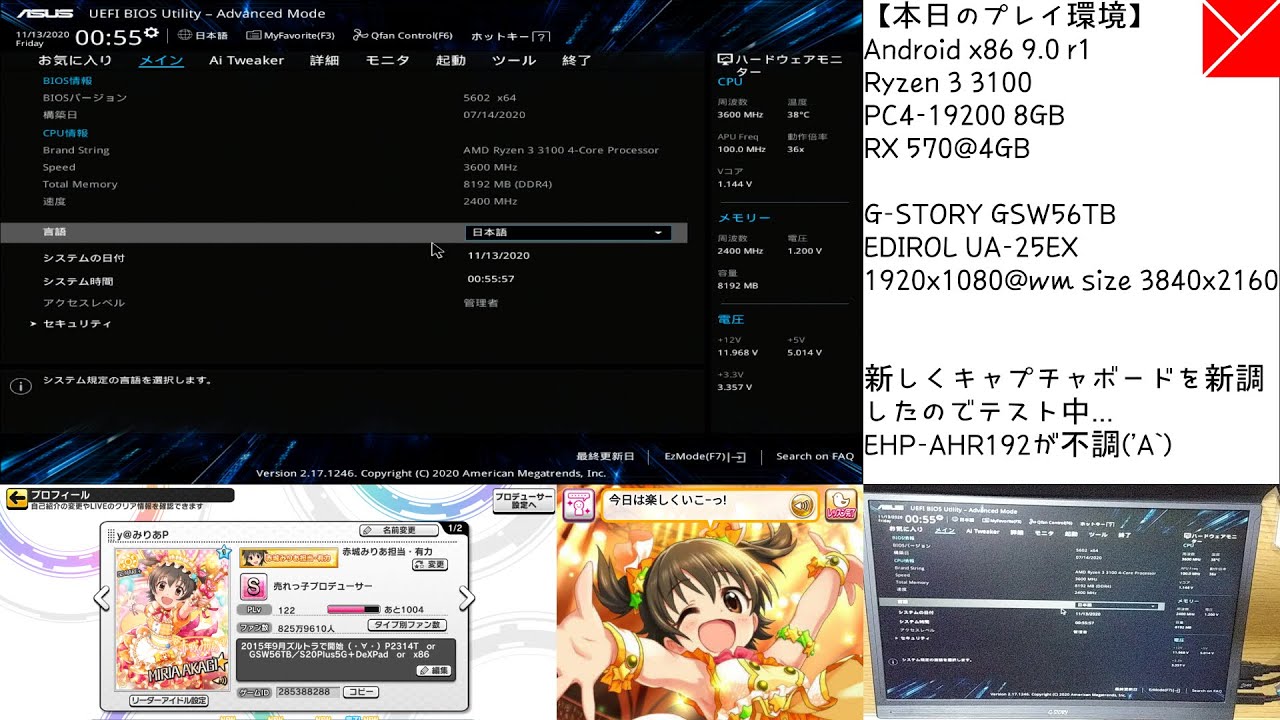Click the ハードウェアモニター monitor icon
The image size is (1280, 720).
click(724, 60)
